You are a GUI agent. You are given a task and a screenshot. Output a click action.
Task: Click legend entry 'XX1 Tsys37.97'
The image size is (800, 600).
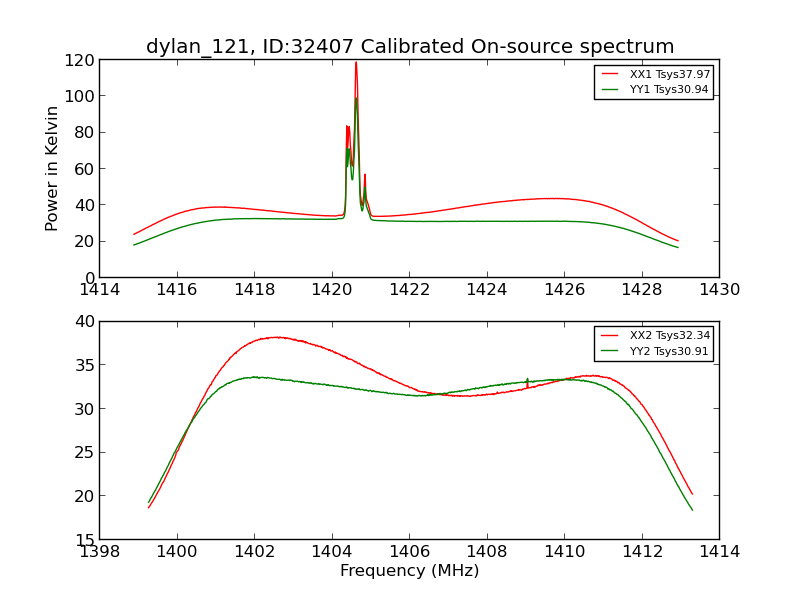coord(669,74)
